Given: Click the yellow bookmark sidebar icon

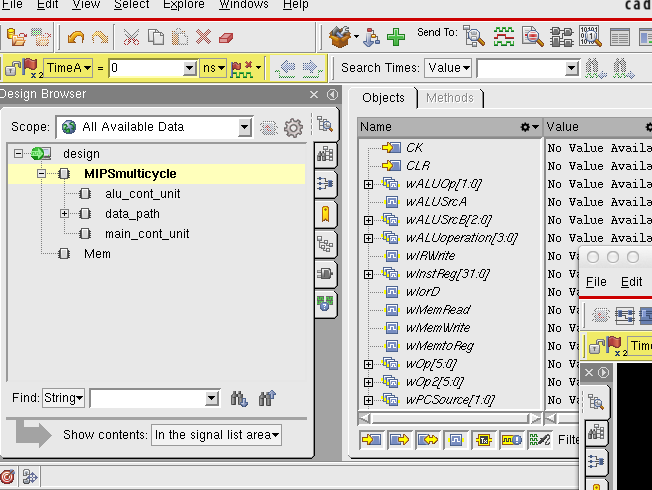Looking at the screenshot, I should pos(325,213).
